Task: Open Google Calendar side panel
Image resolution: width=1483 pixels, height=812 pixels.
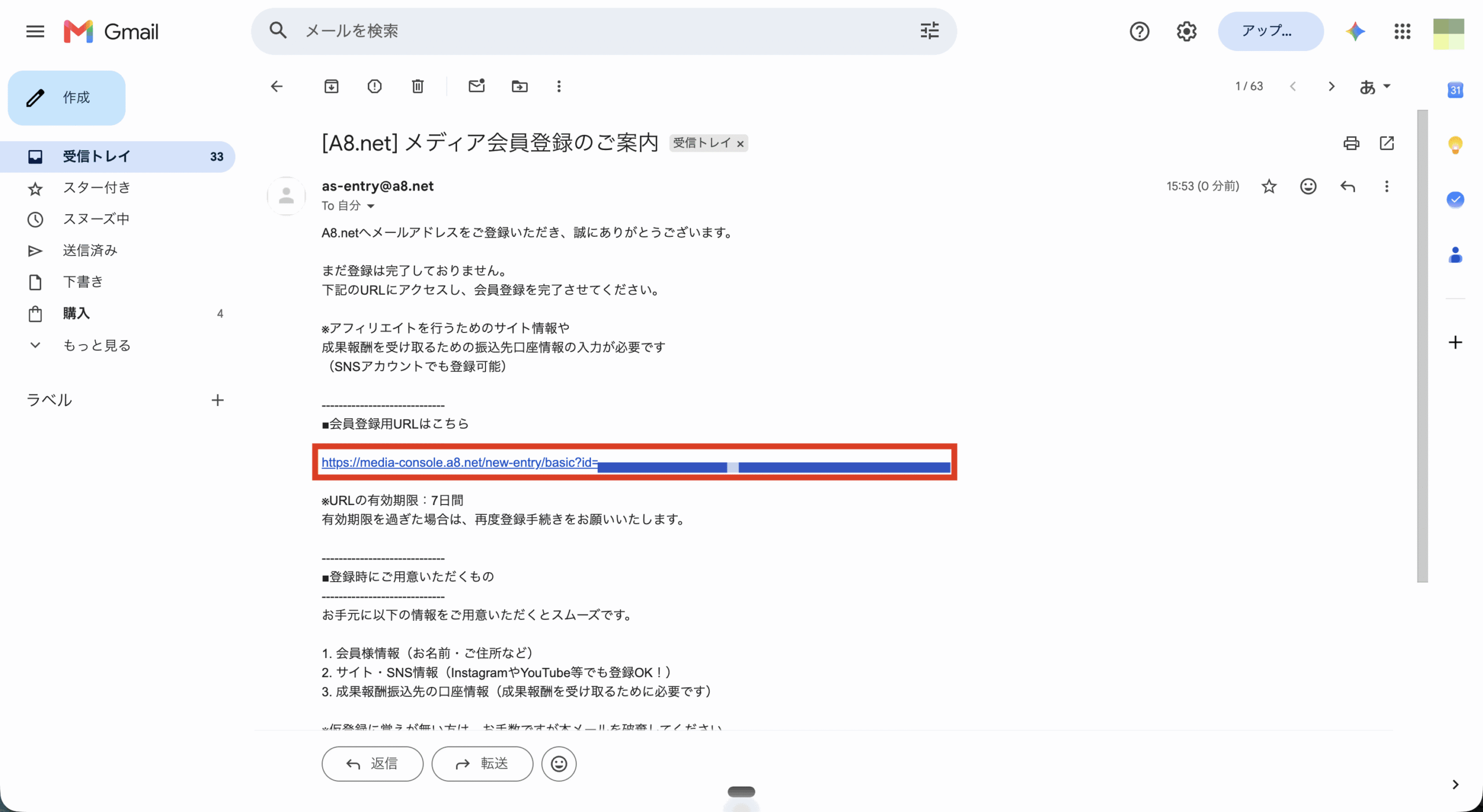Action: pyautogui.click(x=1455, y=90)
